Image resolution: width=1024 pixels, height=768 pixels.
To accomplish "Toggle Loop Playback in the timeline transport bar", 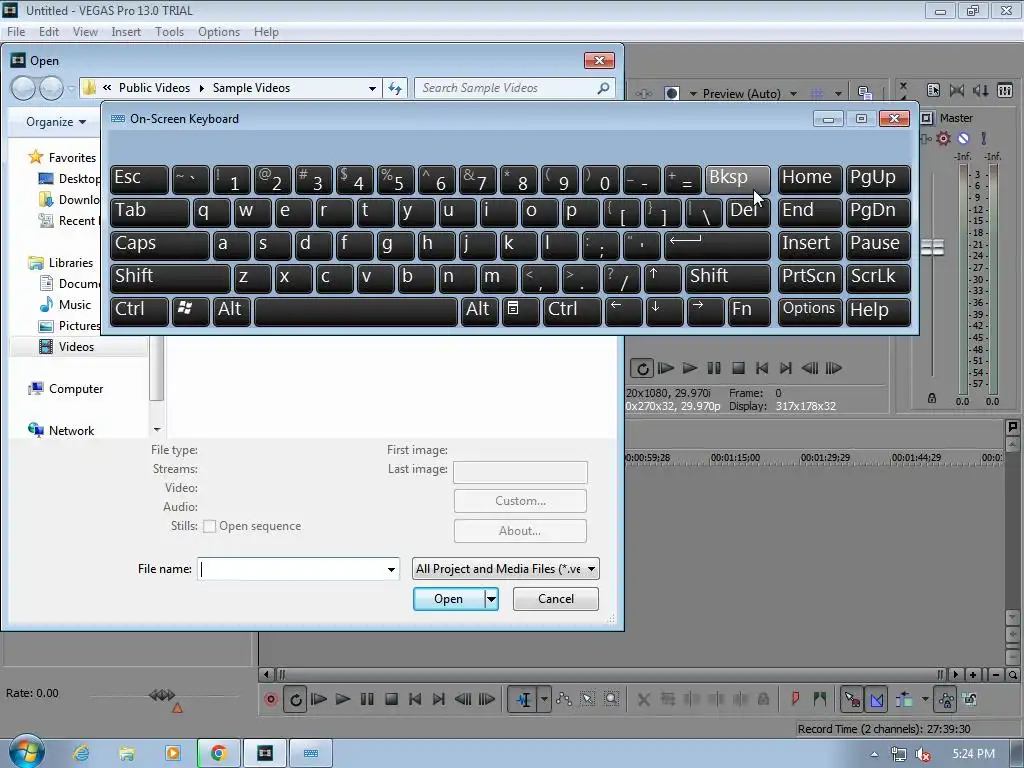I will tap(296, 699).
